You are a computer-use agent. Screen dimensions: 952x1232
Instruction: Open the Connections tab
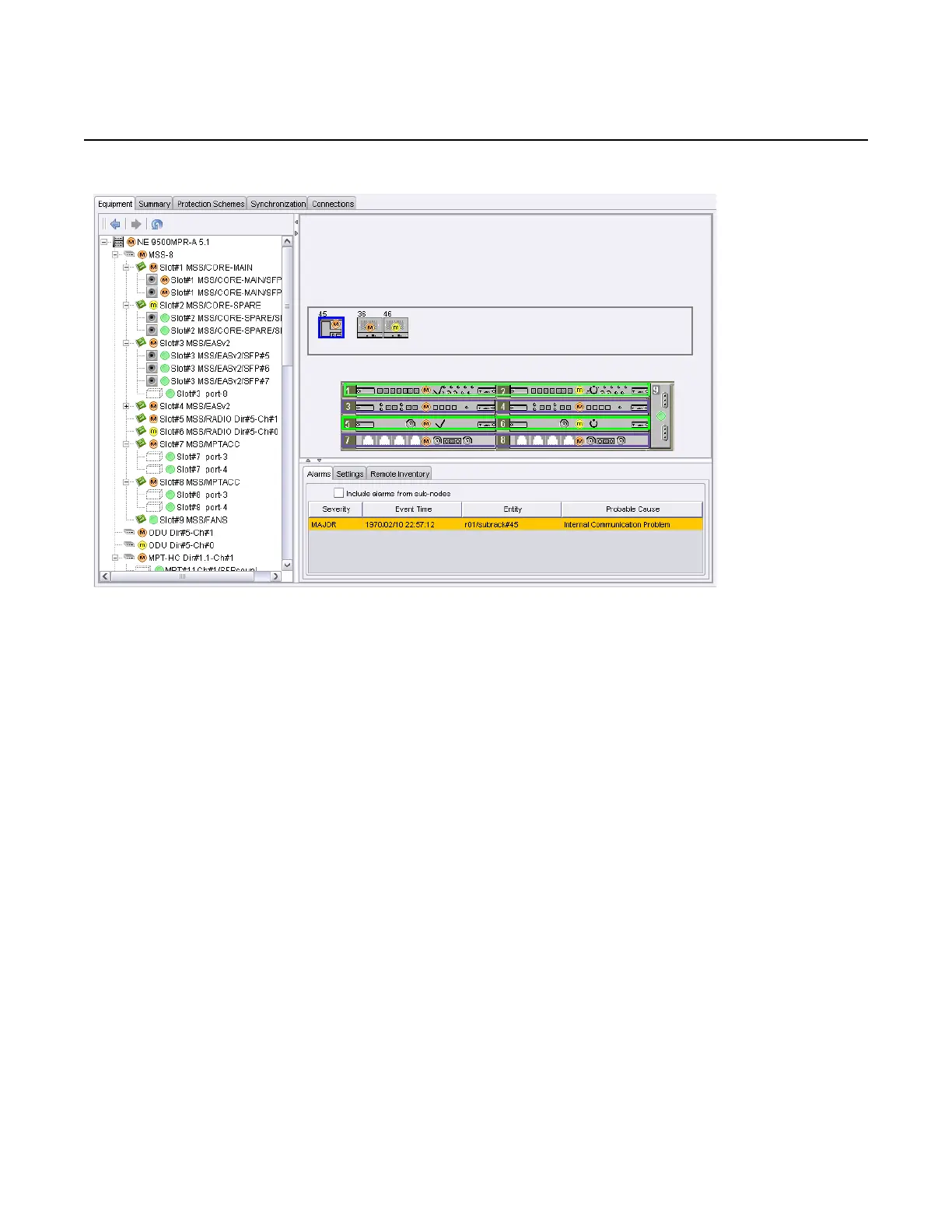click(333, 204)
